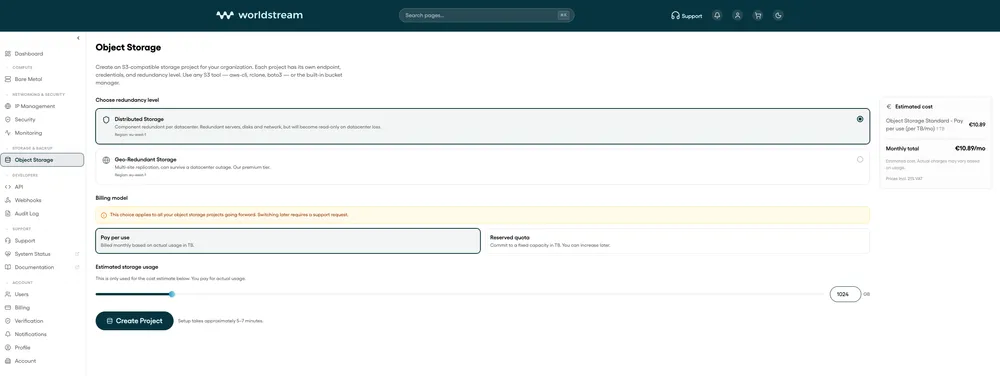
Task: Open Documentation external link arrow
Action: [77, 267]
